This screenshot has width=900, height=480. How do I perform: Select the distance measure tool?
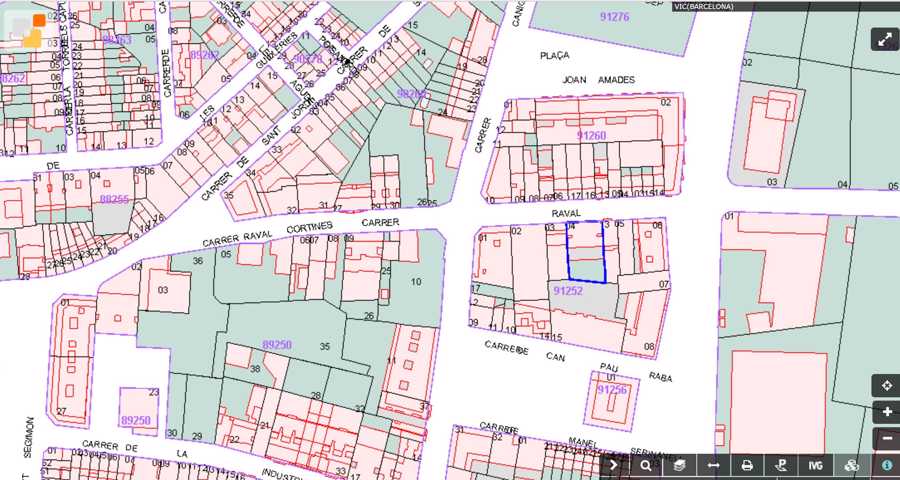(x=713, y=465)
